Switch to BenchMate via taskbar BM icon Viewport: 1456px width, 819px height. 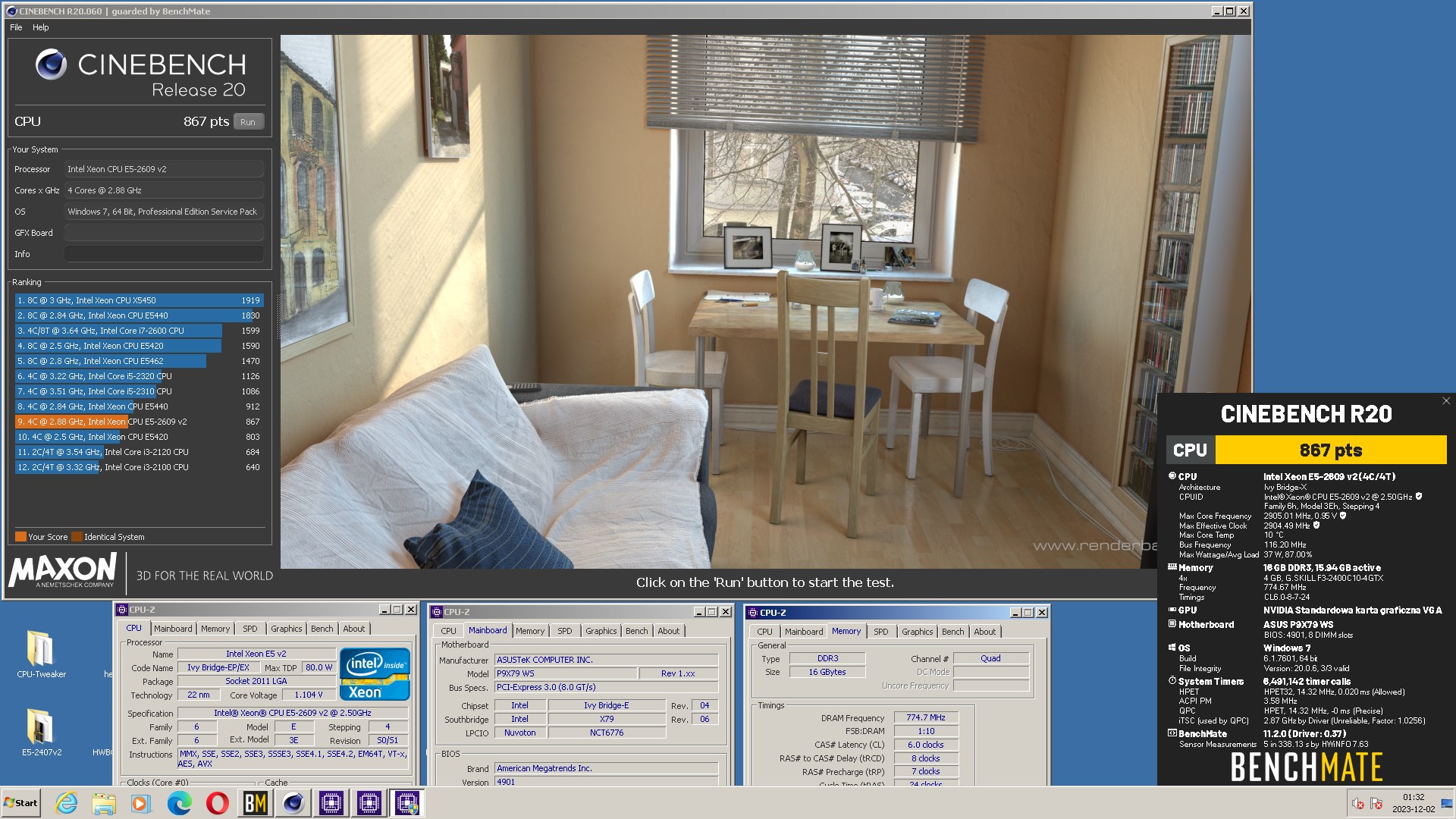(256, 803)
